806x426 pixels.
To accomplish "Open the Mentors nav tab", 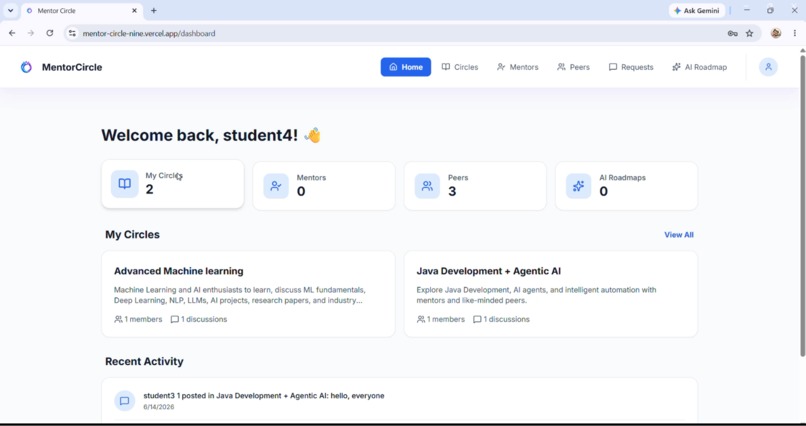I will 517,67.
